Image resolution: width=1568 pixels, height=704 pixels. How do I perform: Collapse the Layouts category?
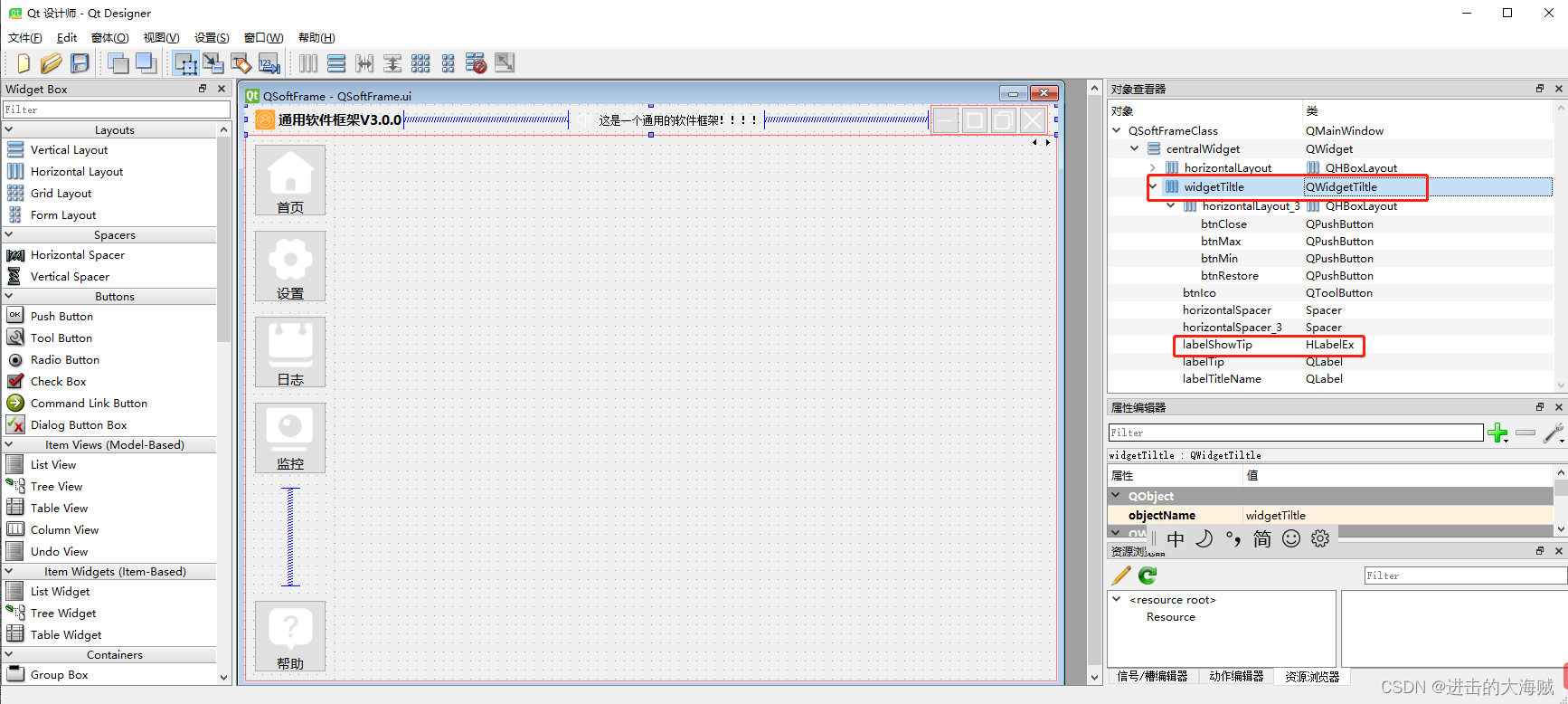9,129
